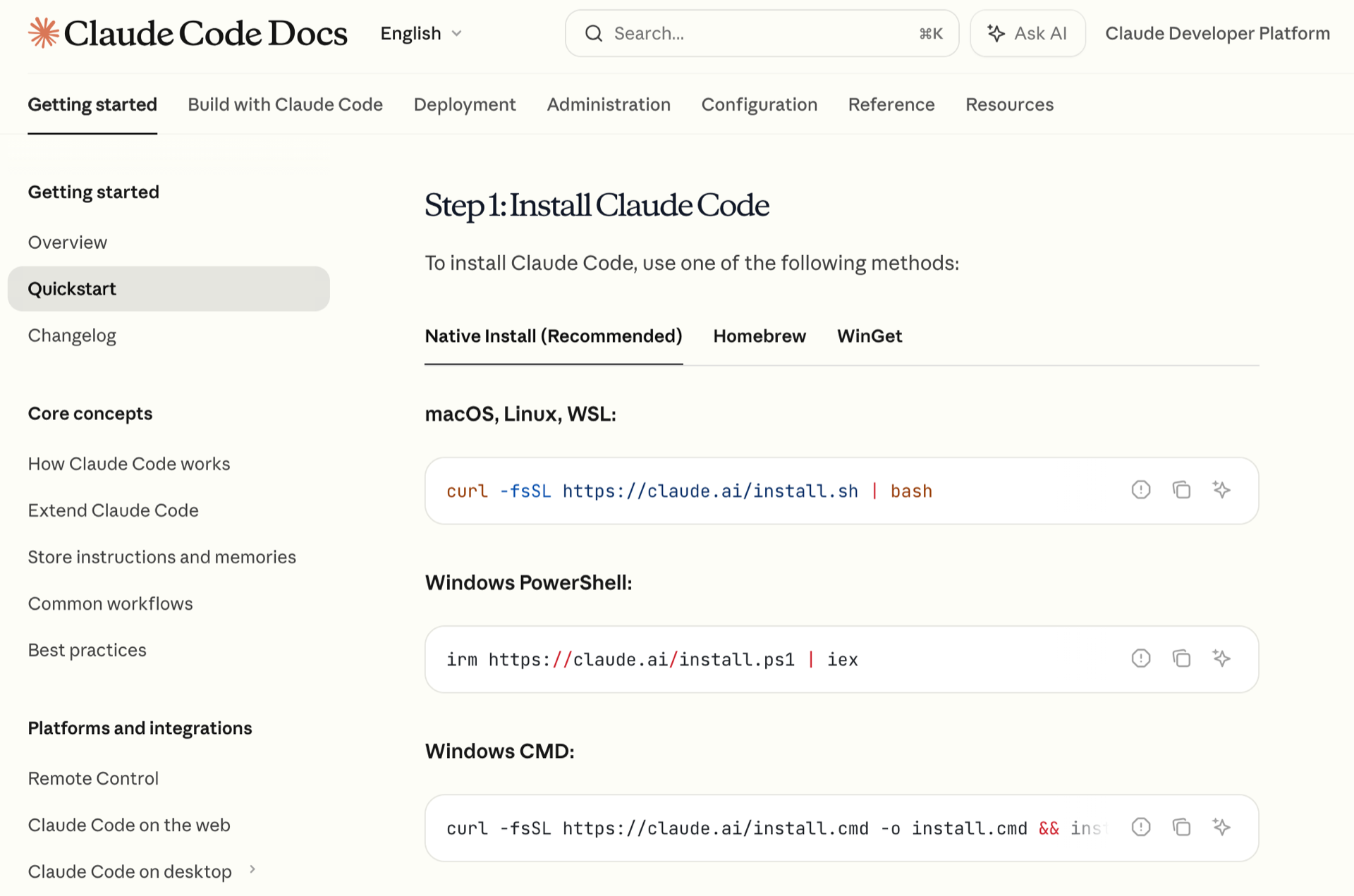Report issue icon on bash code block
This screenshot has height=896, width=1354.
1140,490
